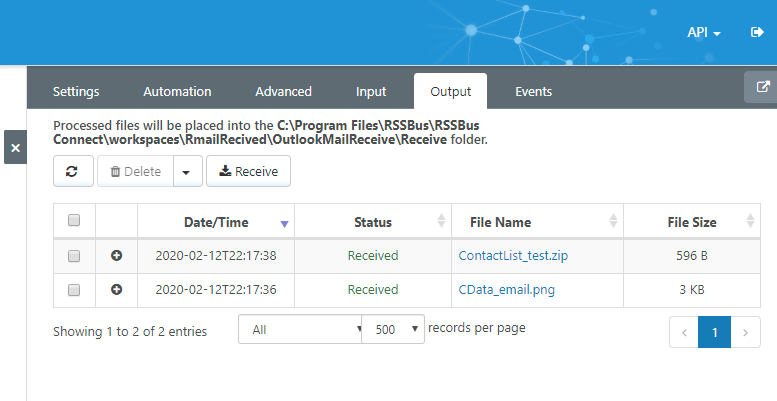Open the Delete options dropdown arrow

point(186,172)
